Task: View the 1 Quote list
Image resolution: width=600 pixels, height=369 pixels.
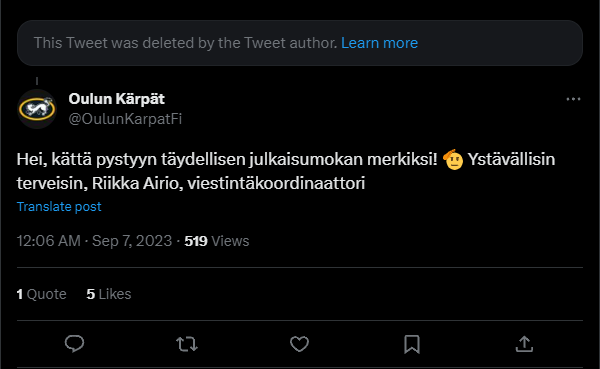Action: pos(41,294)
